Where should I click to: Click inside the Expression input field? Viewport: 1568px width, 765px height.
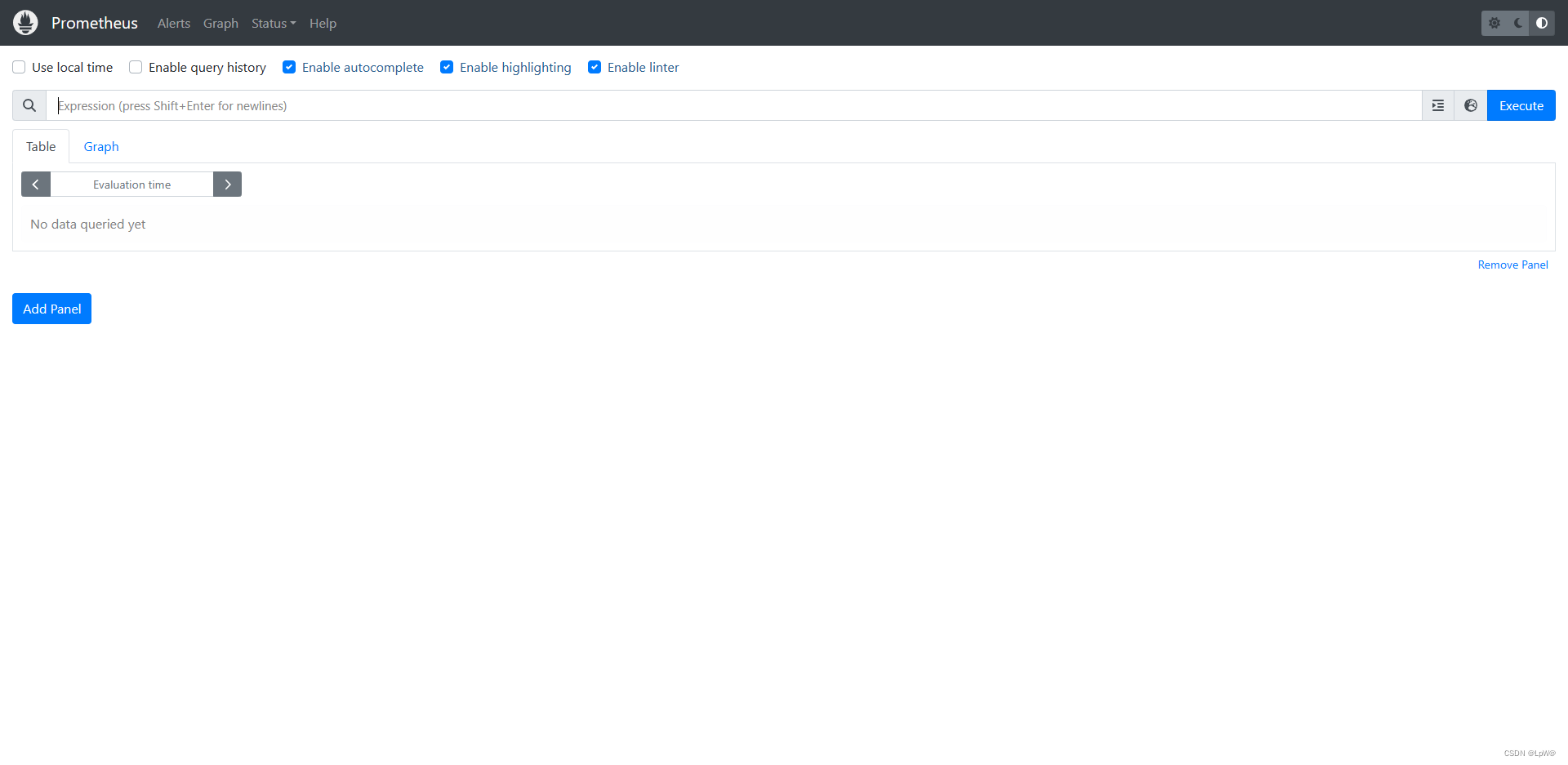point(490,105)
